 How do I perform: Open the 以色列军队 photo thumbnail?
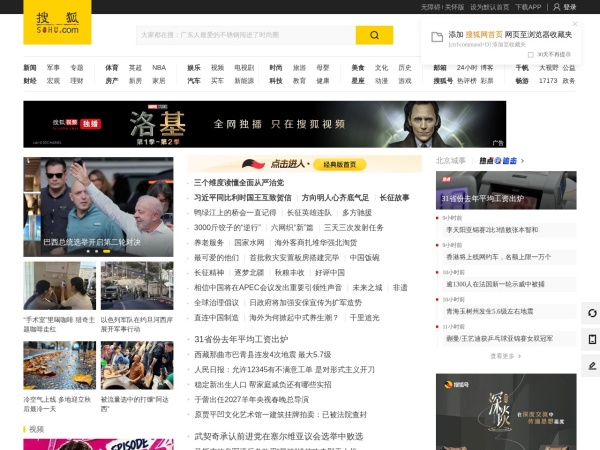tap(137, 285)
